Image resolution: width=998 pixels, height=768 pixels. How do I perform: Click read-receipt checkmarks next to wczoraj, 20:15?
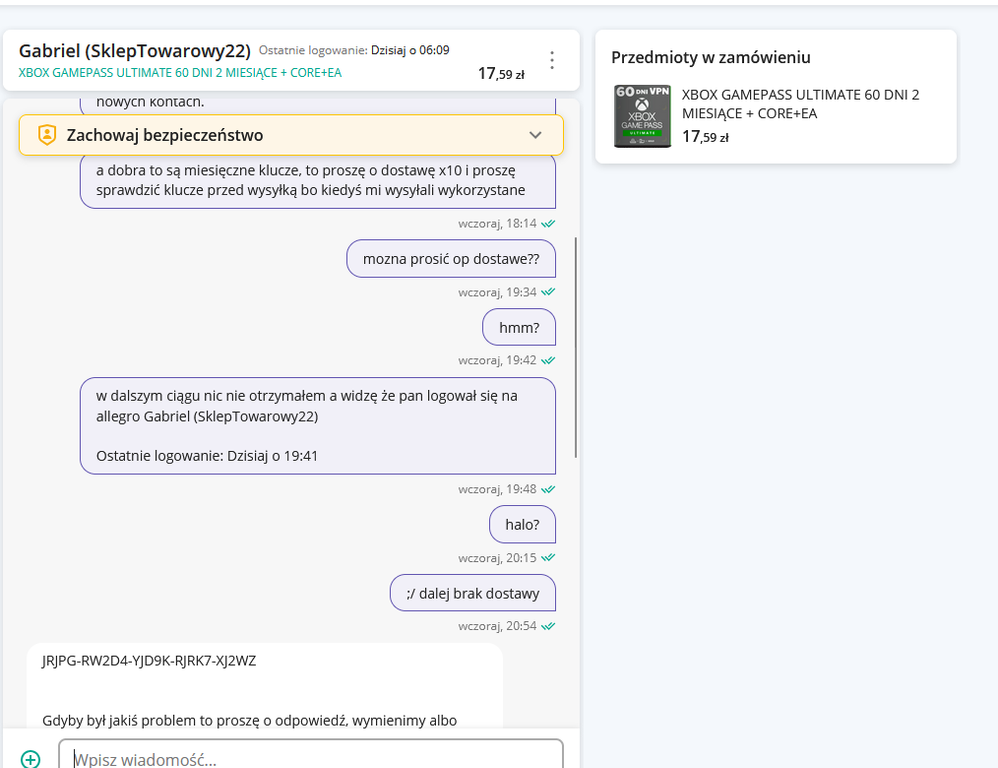548,558
